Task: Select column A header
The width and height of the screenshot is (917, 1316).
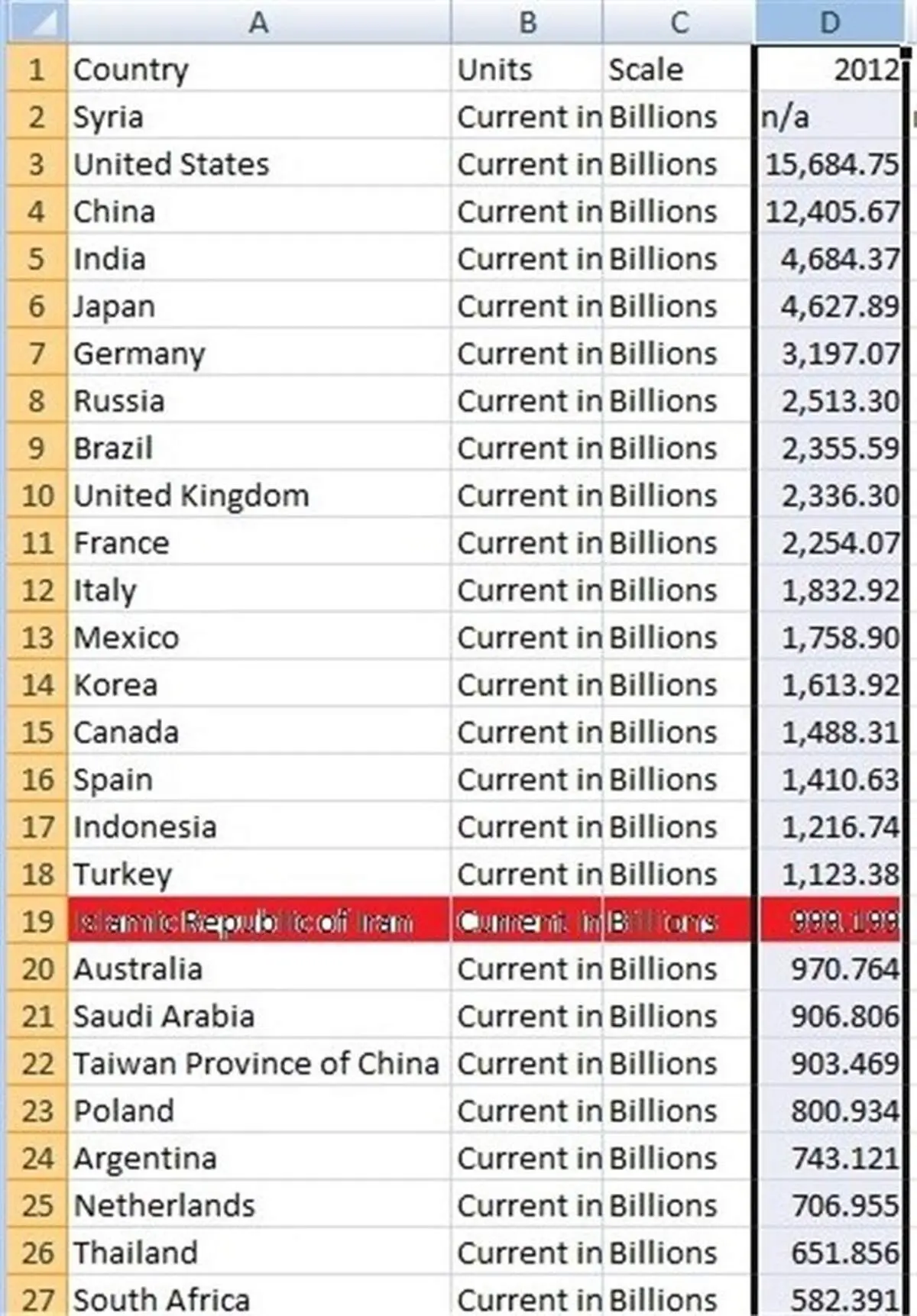Action: point(259,21)
